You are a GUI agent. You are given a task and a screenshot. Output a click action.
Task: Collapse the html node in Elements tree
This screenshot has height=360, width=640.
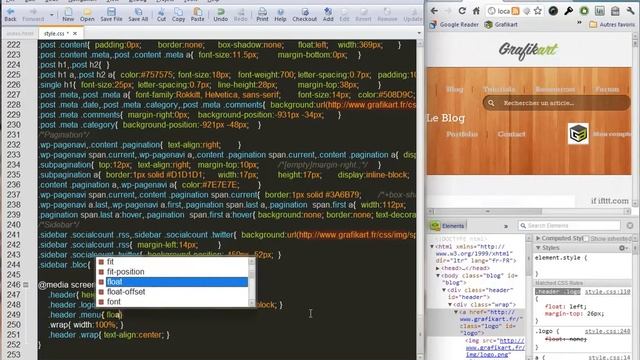point(432,247)
